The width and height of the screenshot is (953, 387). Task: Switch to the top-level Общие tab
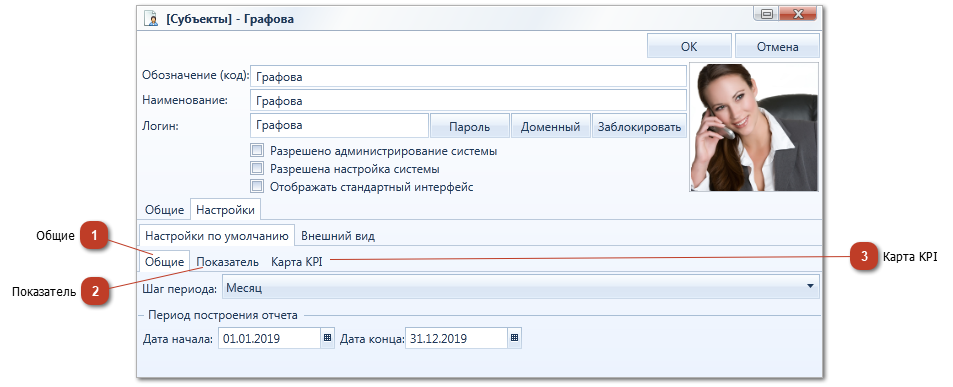pos(164,210)
